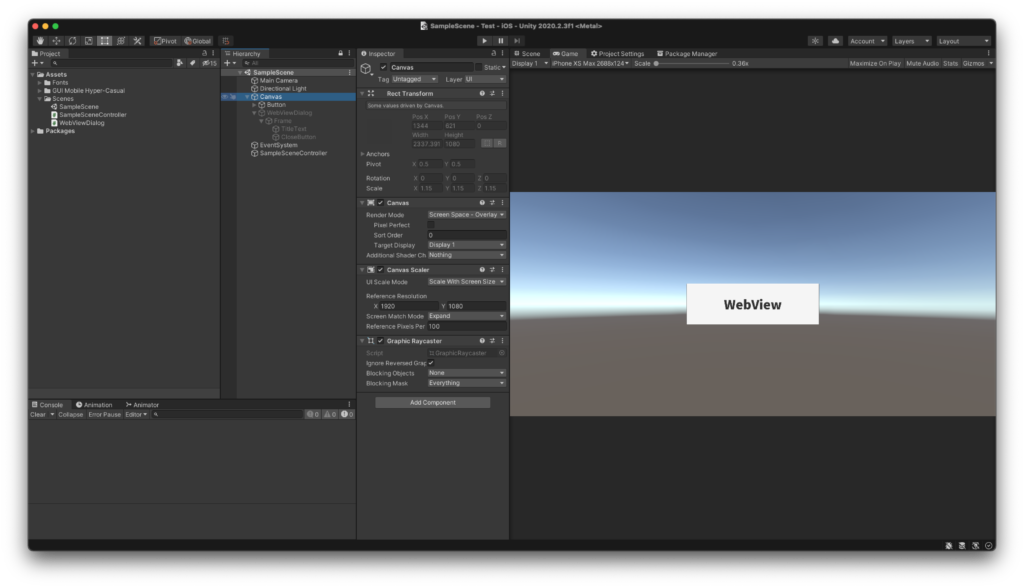The image size is (1024, 588).
Task: Open the Collab services sun icon
Action: tap(815, 41)
